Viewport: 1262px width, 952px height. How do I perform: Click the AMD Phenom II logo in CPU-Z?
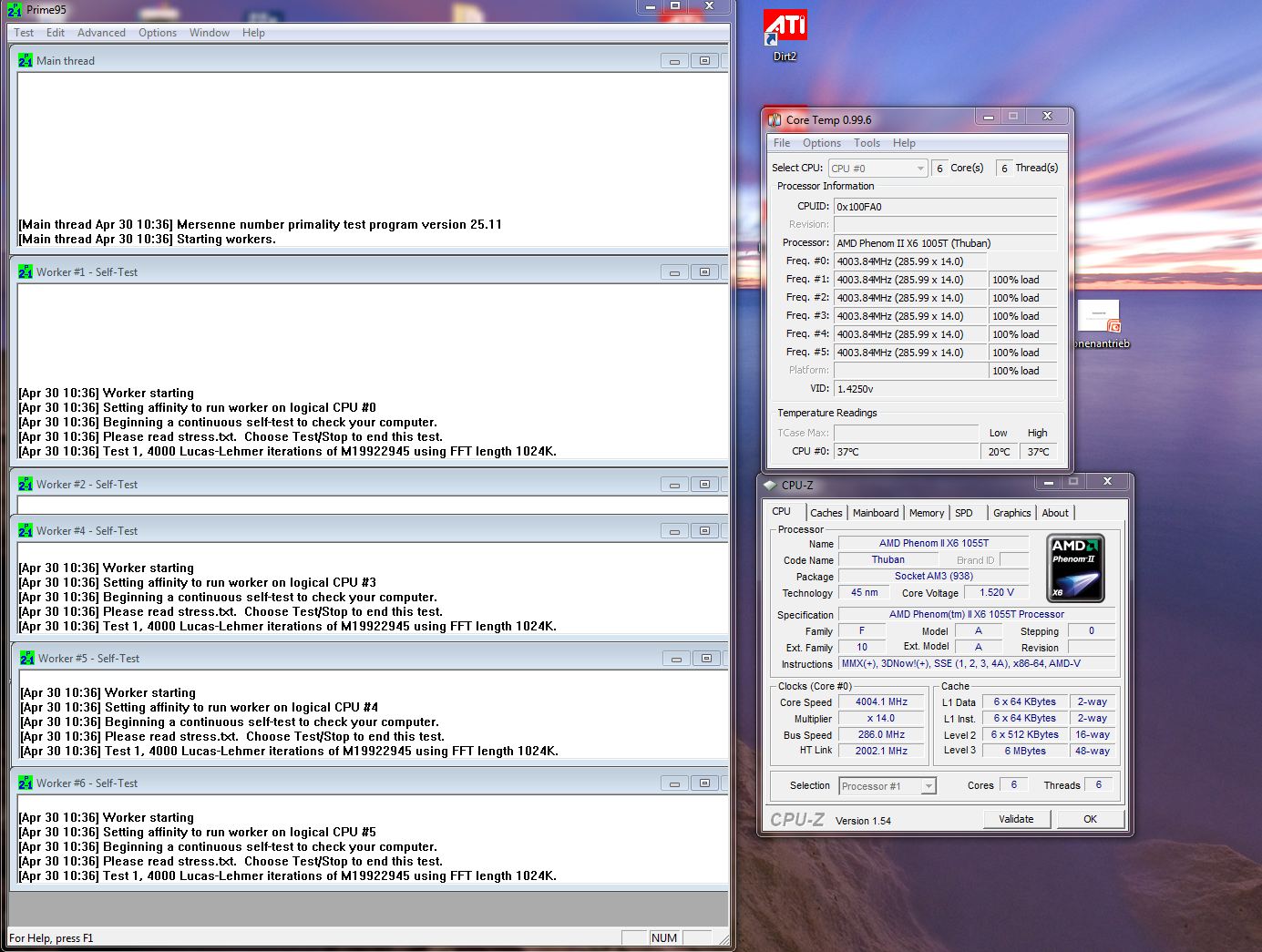click(1075, 568)
